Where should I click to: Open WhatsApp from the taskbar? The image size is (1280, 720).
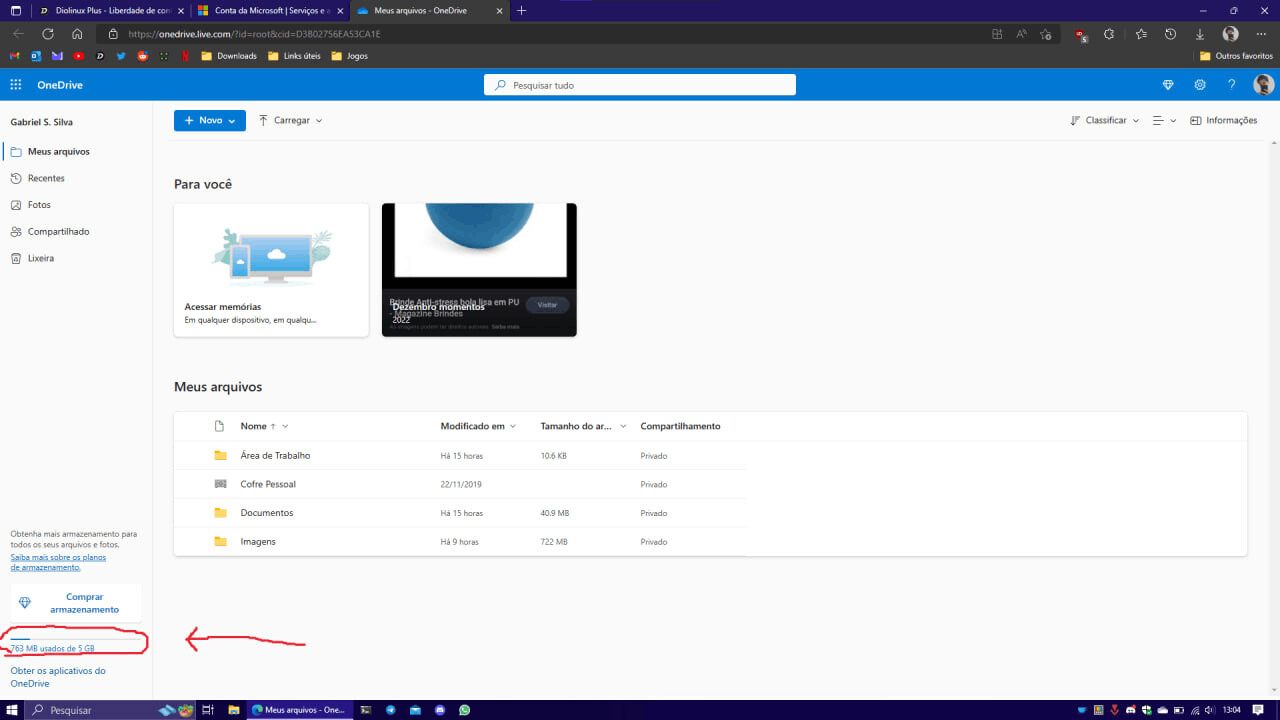click(x=465, y=710)
